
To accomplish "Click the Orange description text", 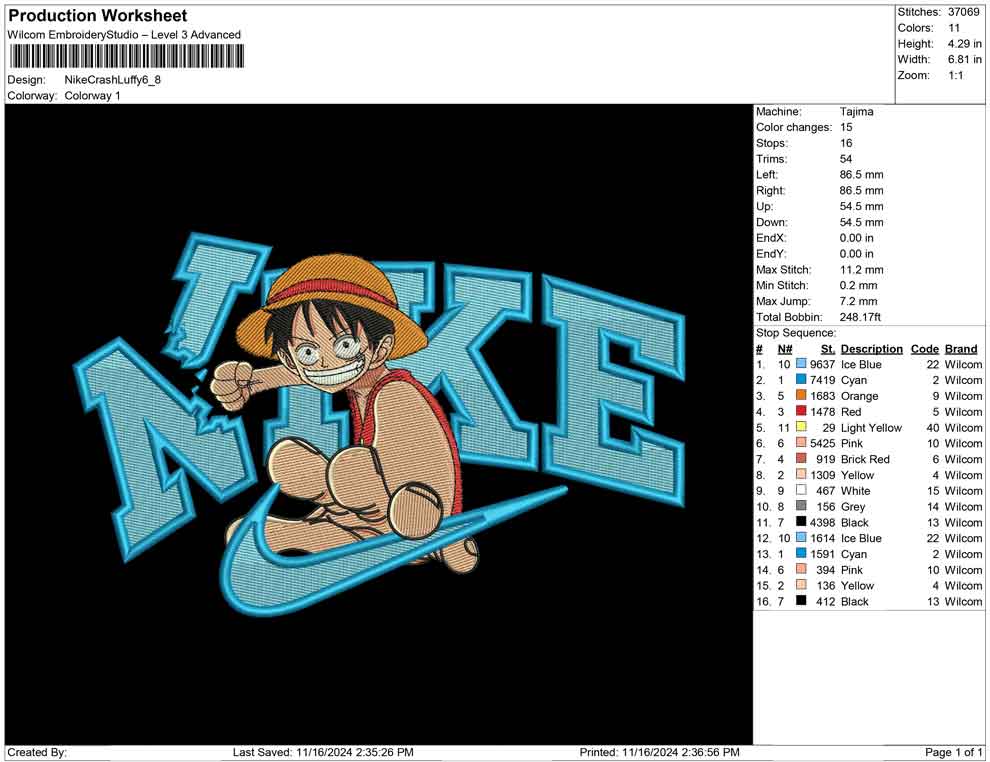I will pyautogui.click(x=859, y=396).
